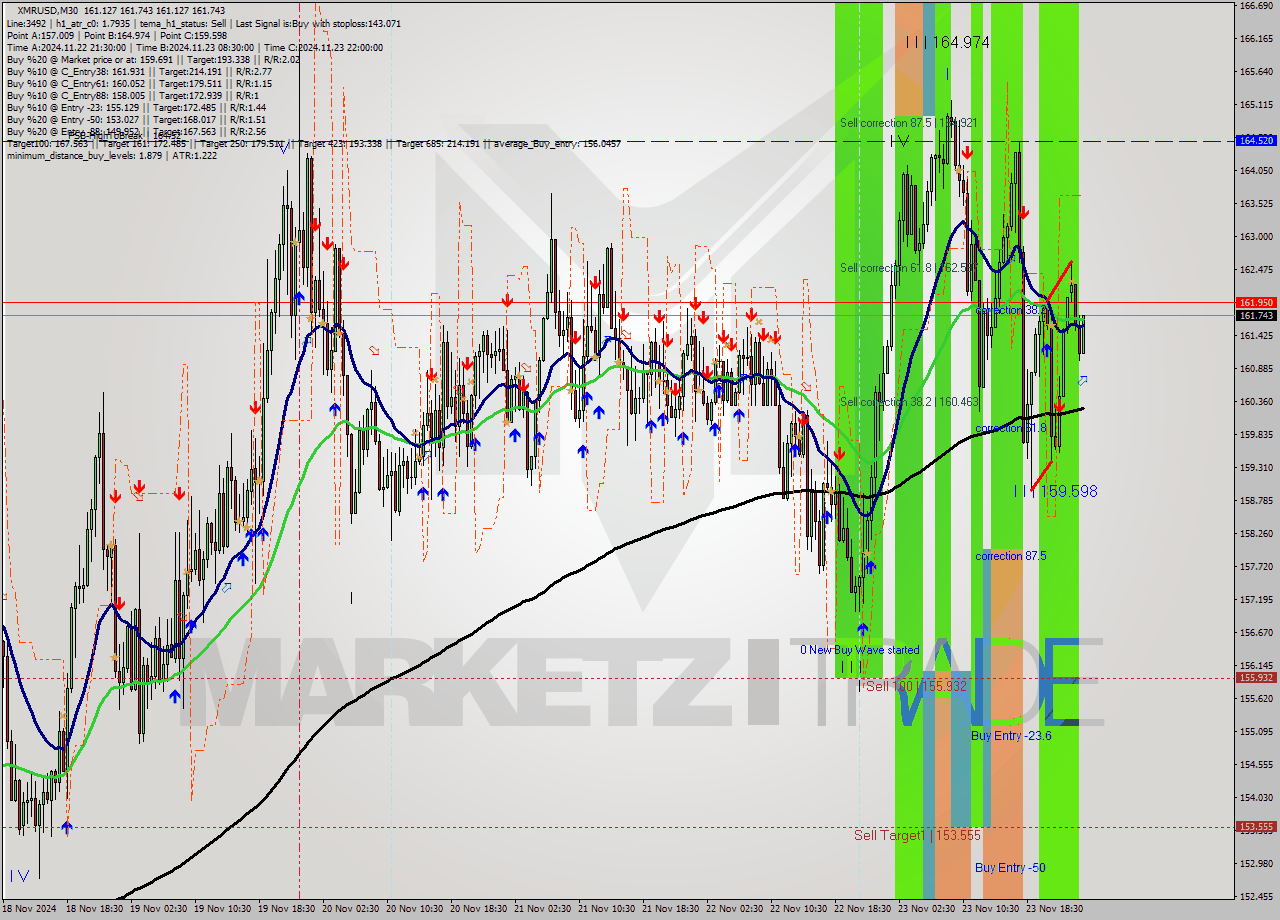Click the 'average_Buy_entry: 156.0457' text
Image resolution: width=1280 pixels, height=920 pixels.
tap(555, 143)
